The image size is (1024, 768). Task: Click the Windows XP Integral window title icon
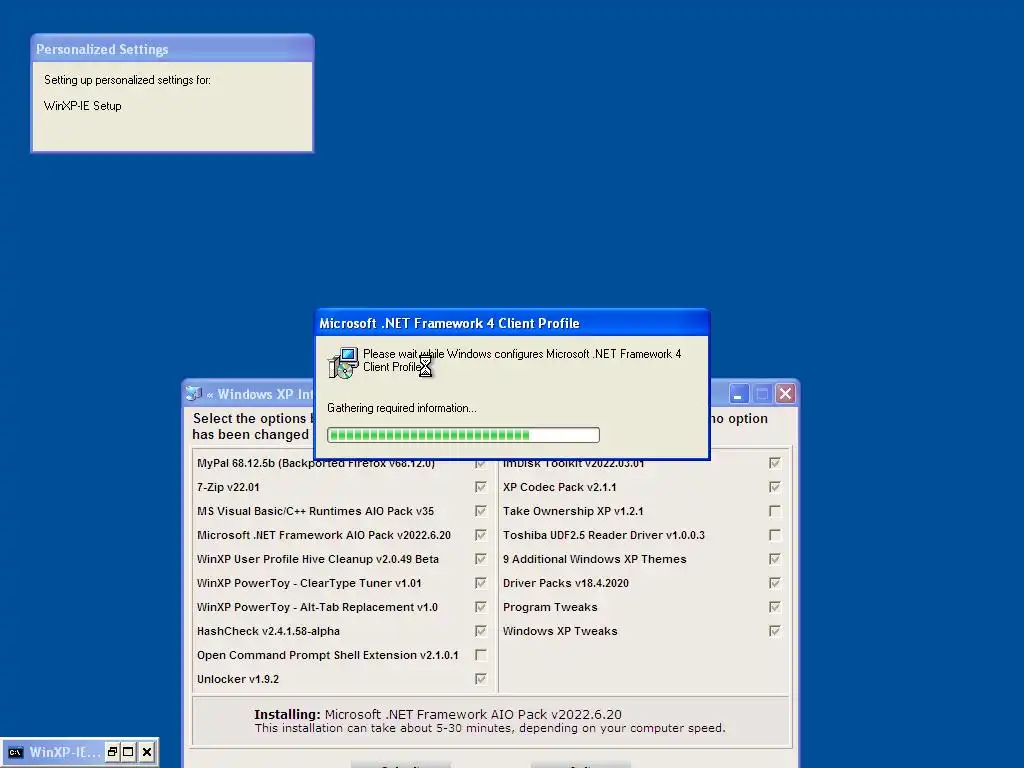click(x=194, y=393)
